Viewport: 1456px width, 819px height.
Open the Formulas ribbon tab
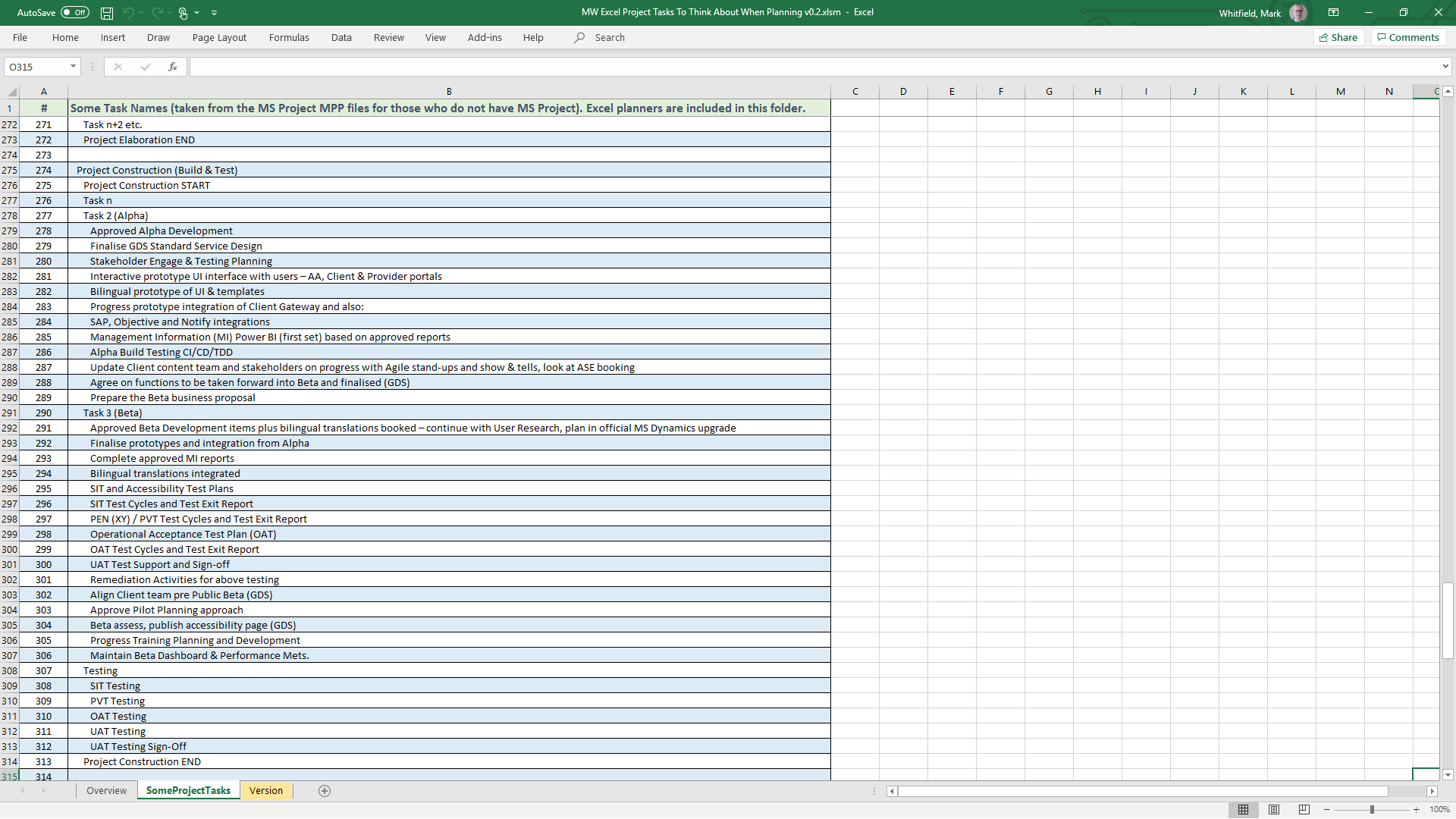[x=289, y=37]
